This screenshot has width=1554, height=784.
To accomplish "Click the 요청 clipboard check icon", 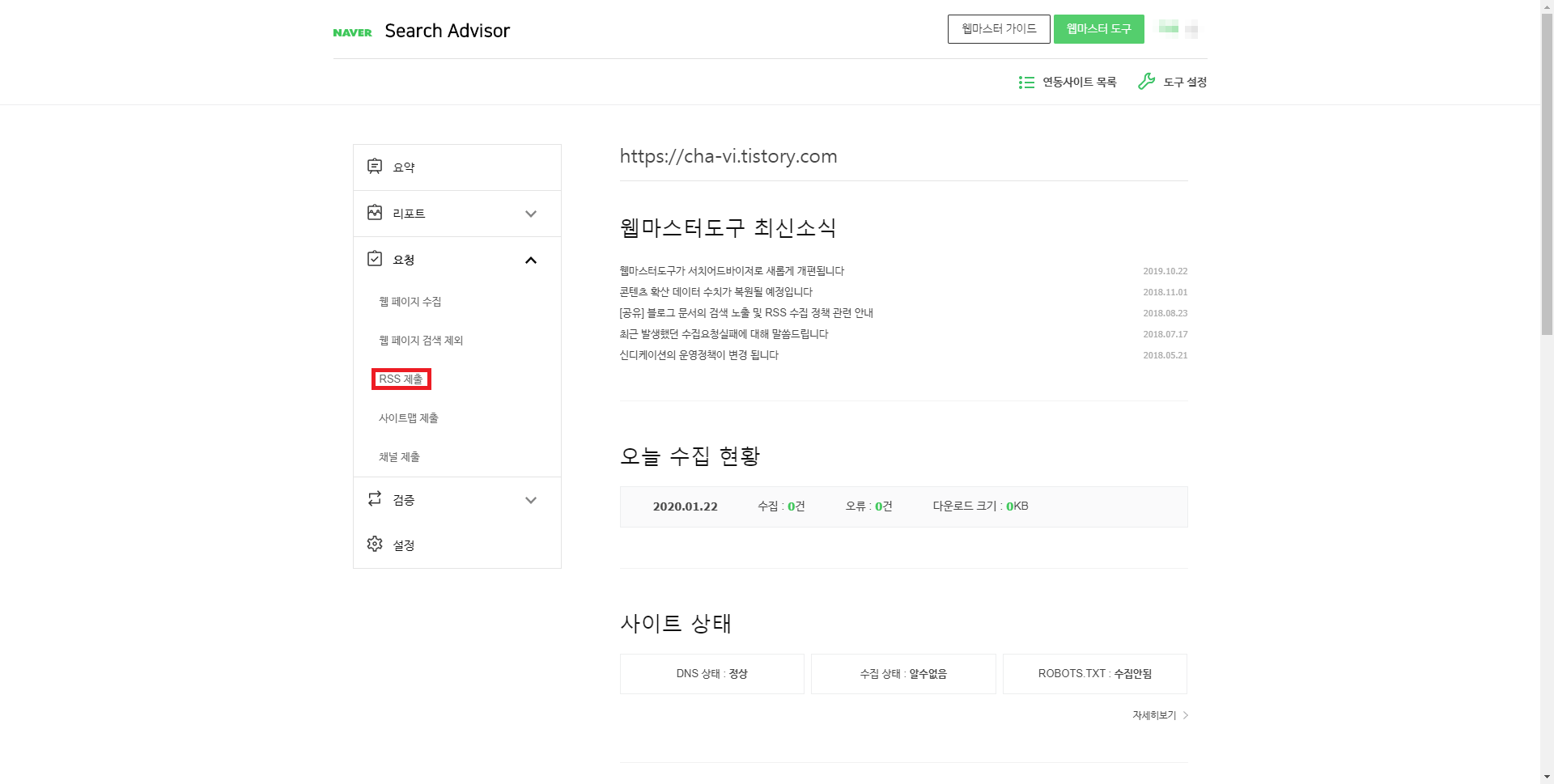I will coord(375,259).
